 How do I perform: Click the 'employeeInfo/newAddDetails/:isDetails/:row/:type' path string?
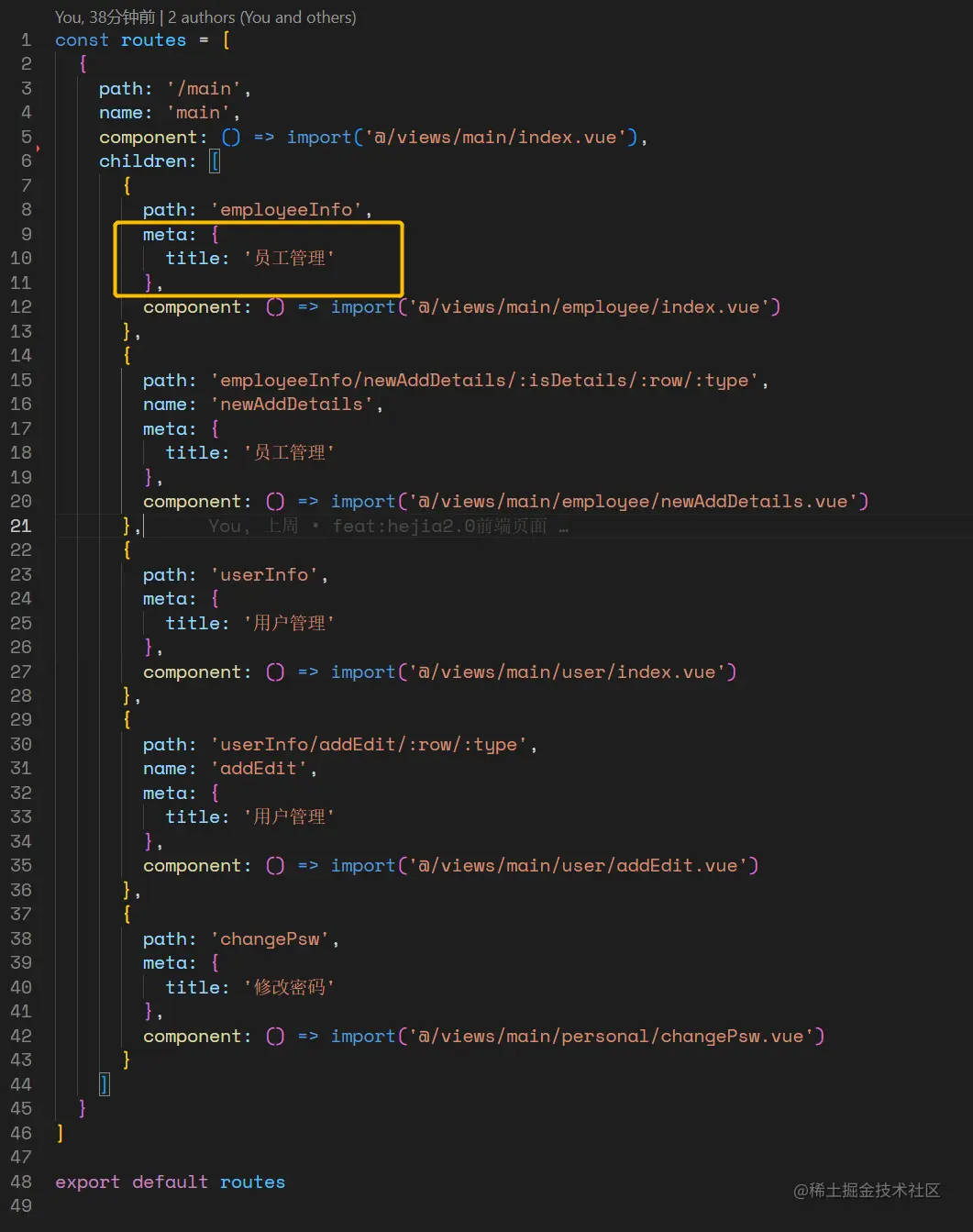484,381
